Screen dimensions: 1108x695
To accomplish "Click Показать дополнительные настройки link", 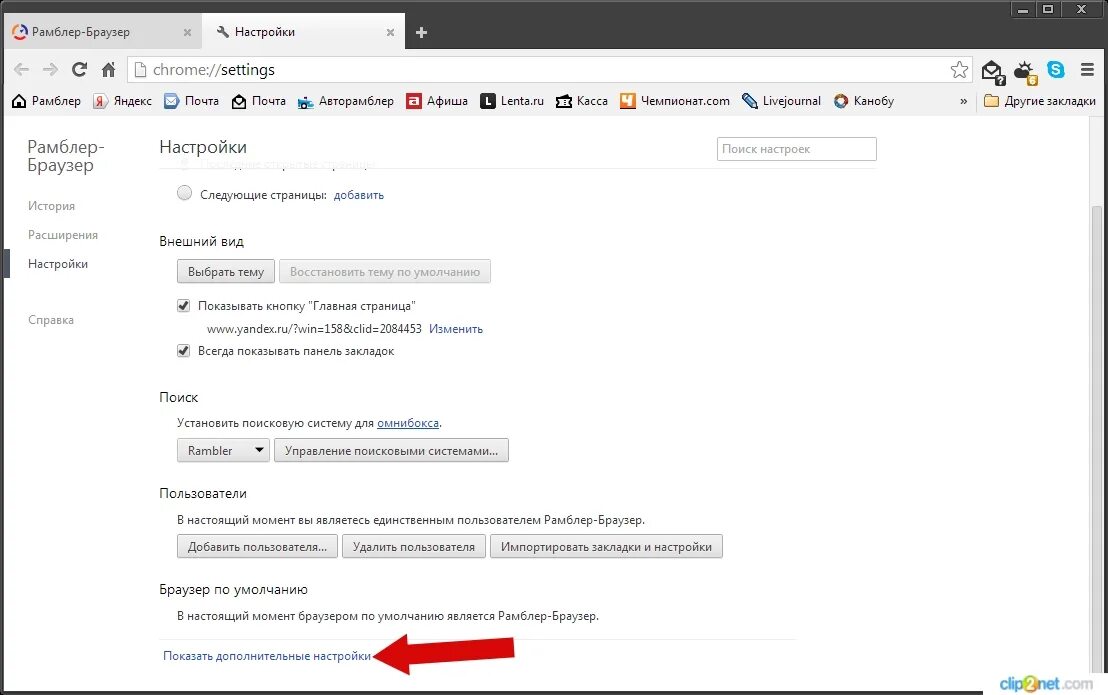I will click(x=267, y=656).
